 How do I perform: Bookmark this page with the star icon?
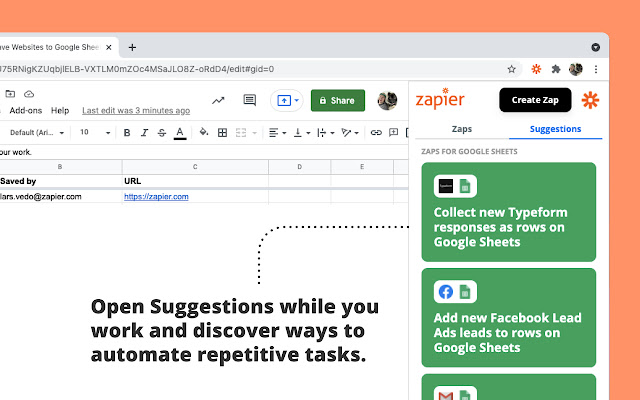click(x=511, y=69)
